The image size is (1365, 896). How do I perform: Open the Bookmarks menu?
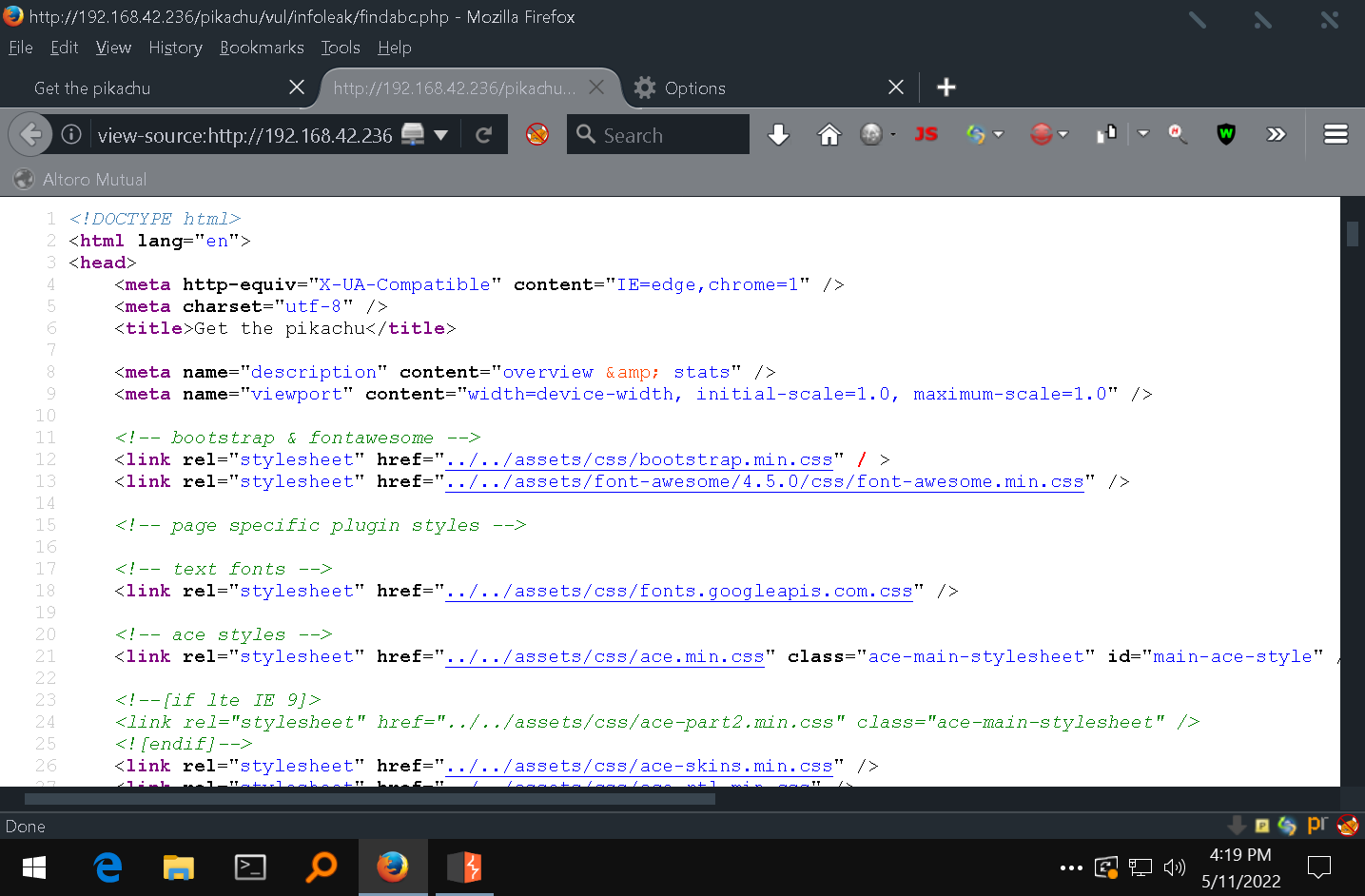[x=262, y=48]
